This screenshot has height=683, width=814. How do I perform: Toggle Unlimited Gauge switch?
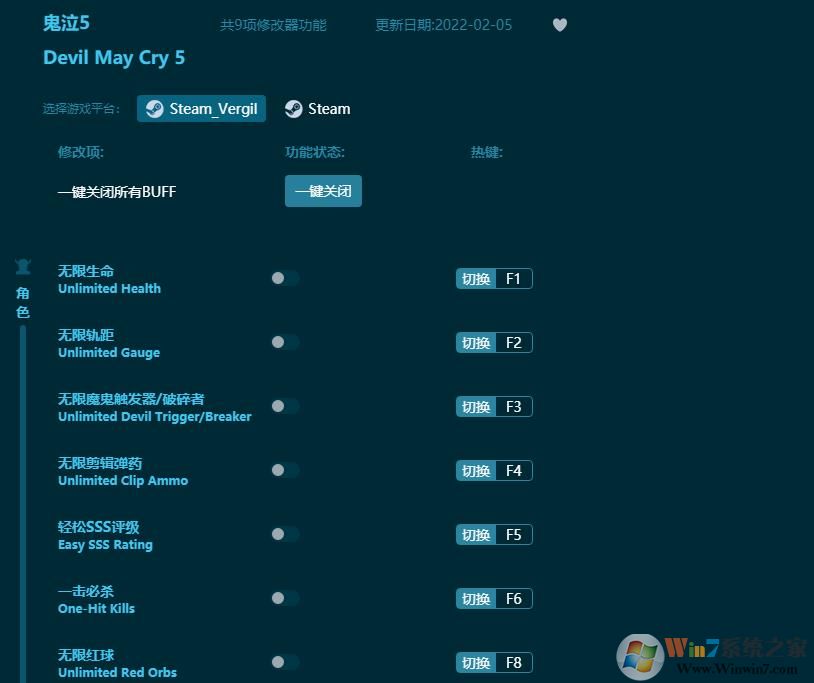click(x=286, y=342)
